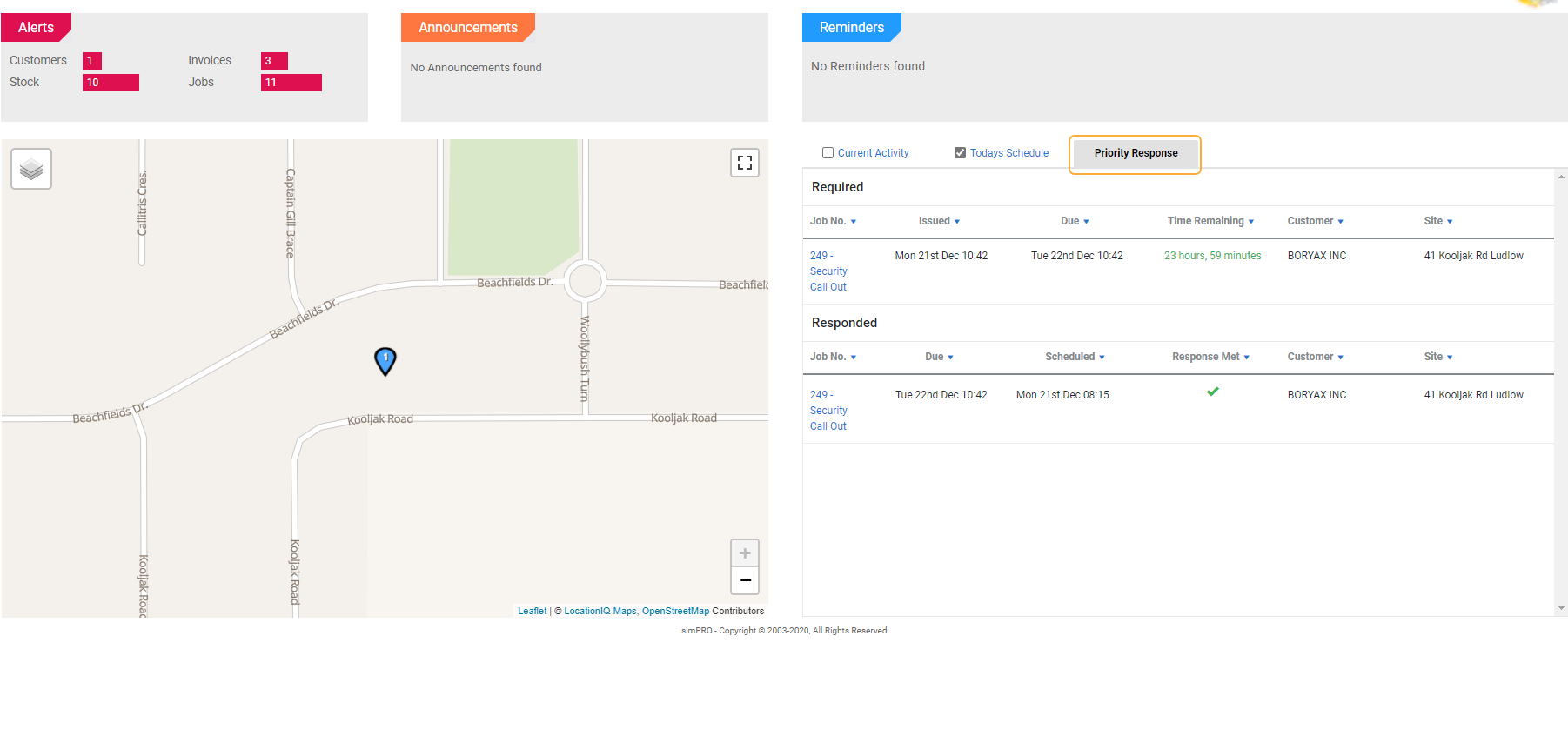Click the Customers alert count badge
The image size is (1568, 743).
[91, 61]
